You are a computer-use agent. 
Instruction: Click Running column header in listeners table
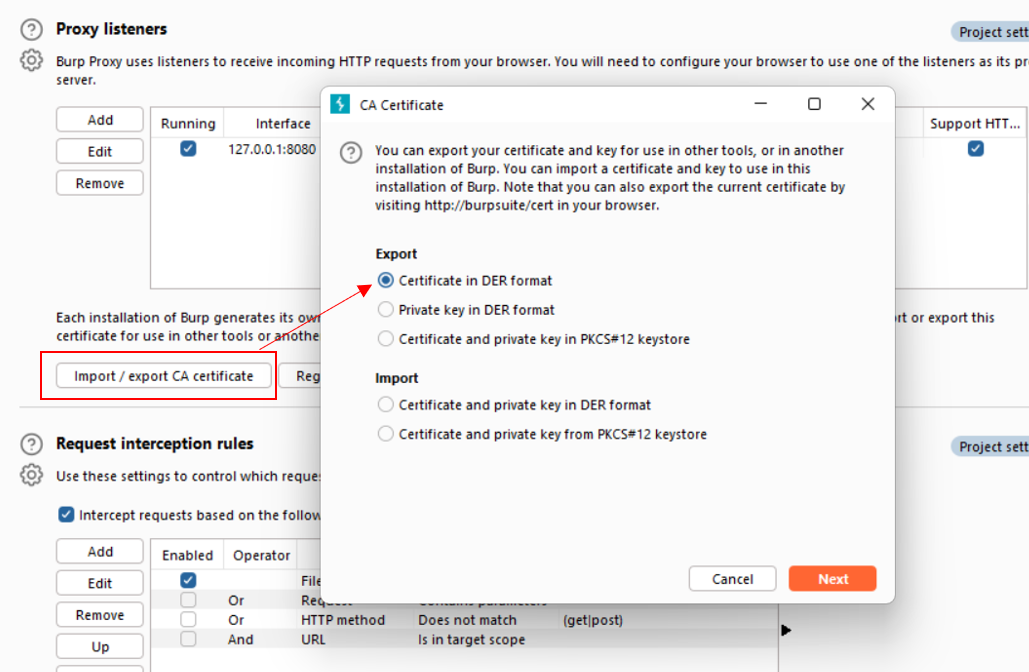[188, 123]
